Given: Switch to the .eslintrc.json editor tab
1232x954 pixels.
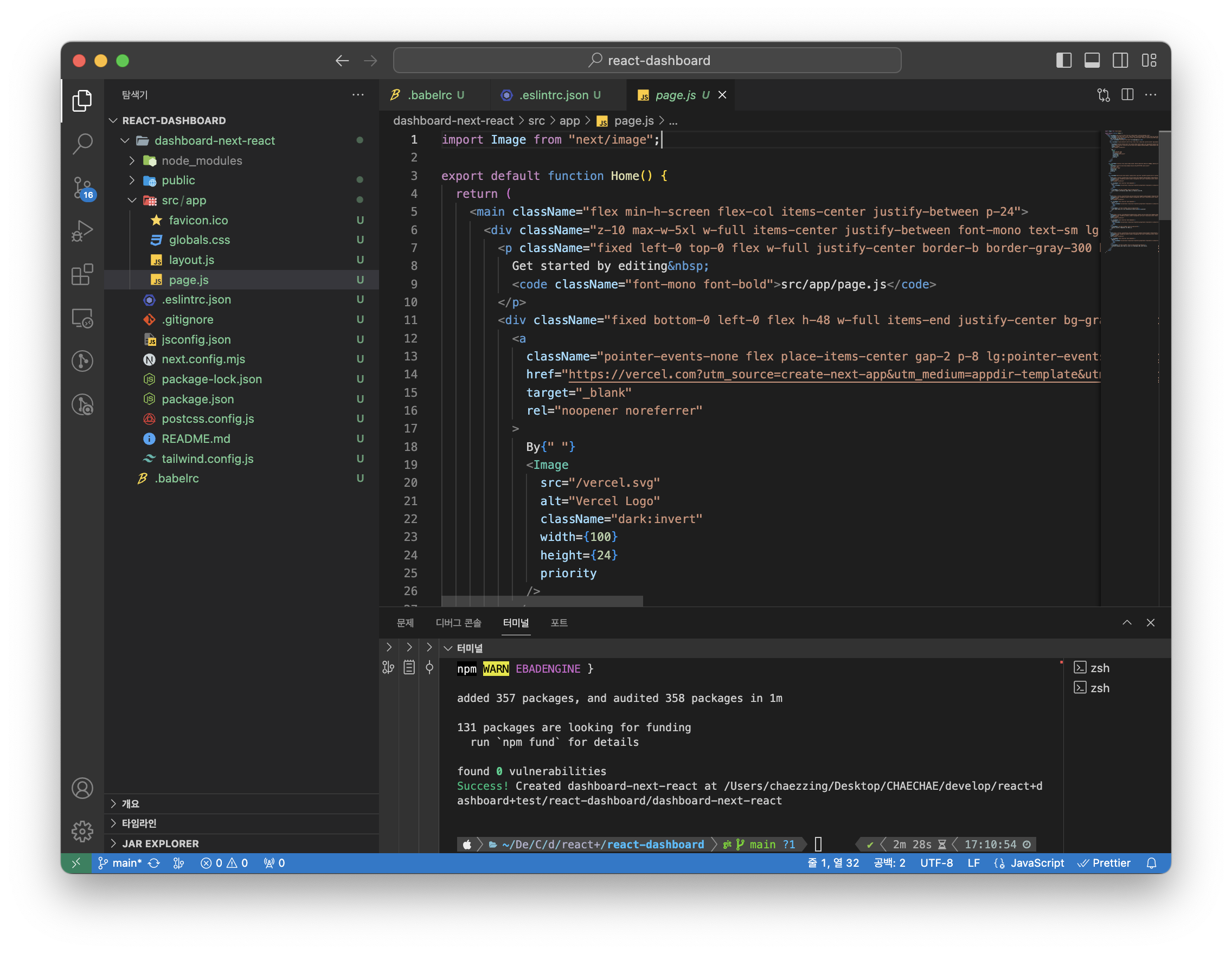Looking at the screenshot, I should pos(553,95).
